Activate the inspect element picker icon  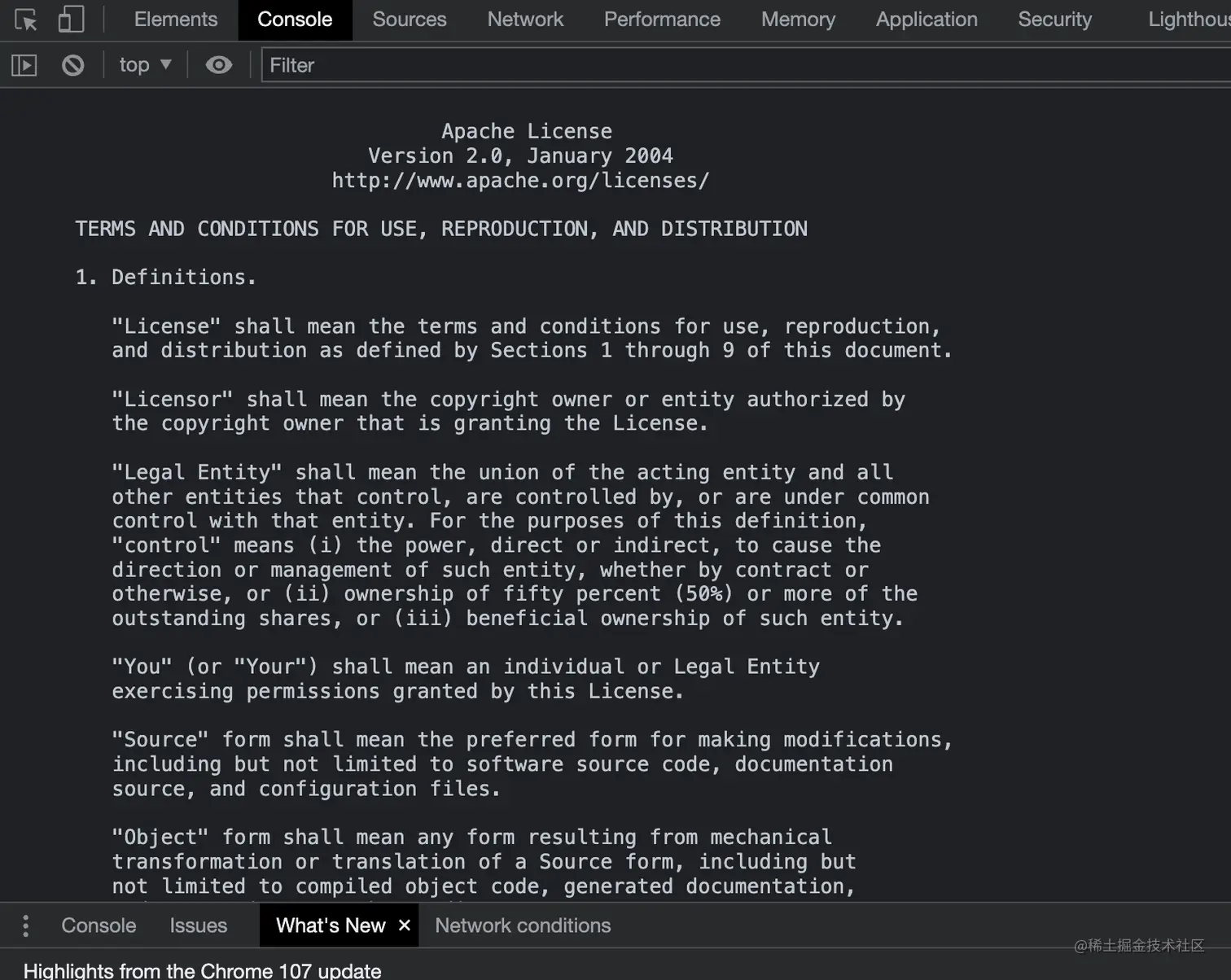tap(26, 20)
